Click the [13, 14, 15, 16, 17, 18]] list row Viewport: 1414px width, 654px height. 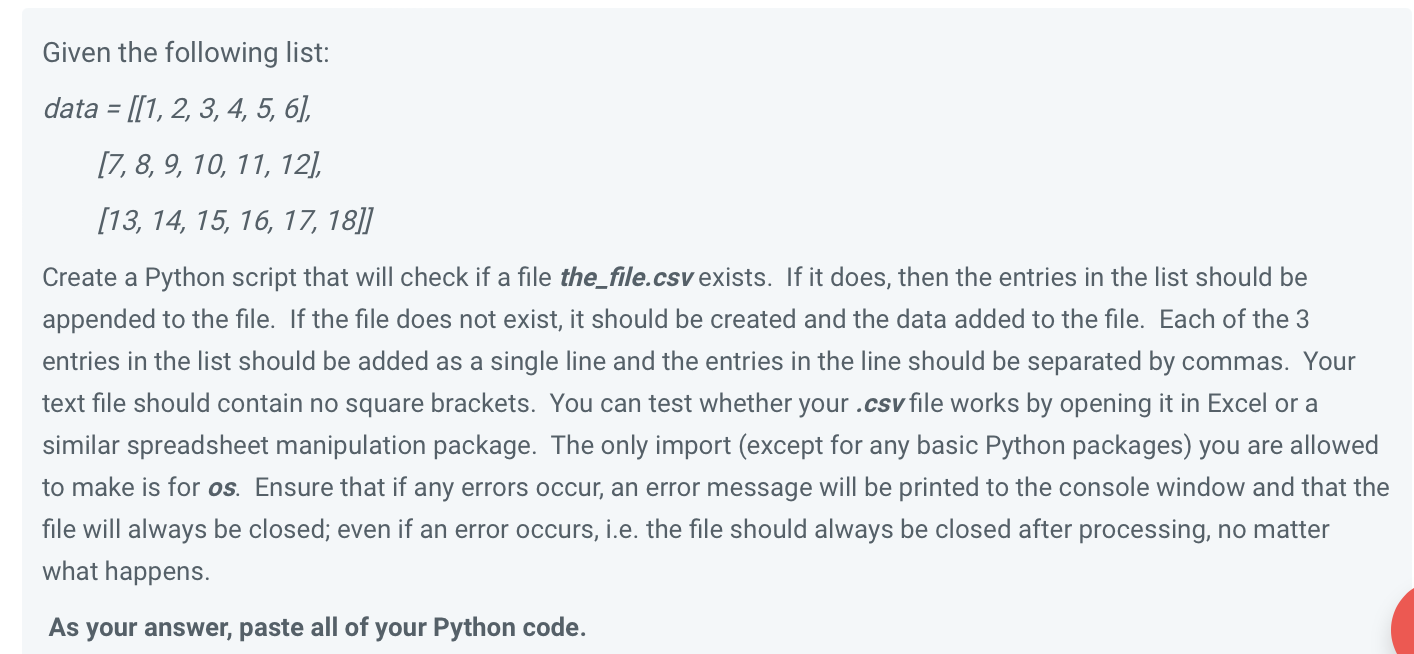[x=235, y=218]
